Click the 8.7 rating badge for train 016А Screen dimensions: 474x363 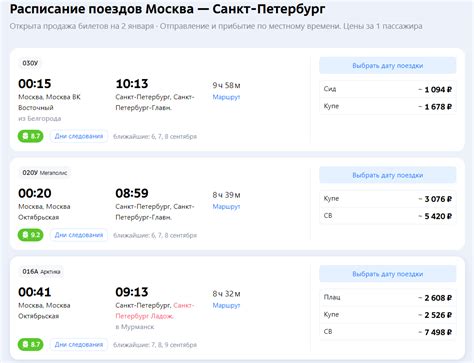click(x=30, y=344)
